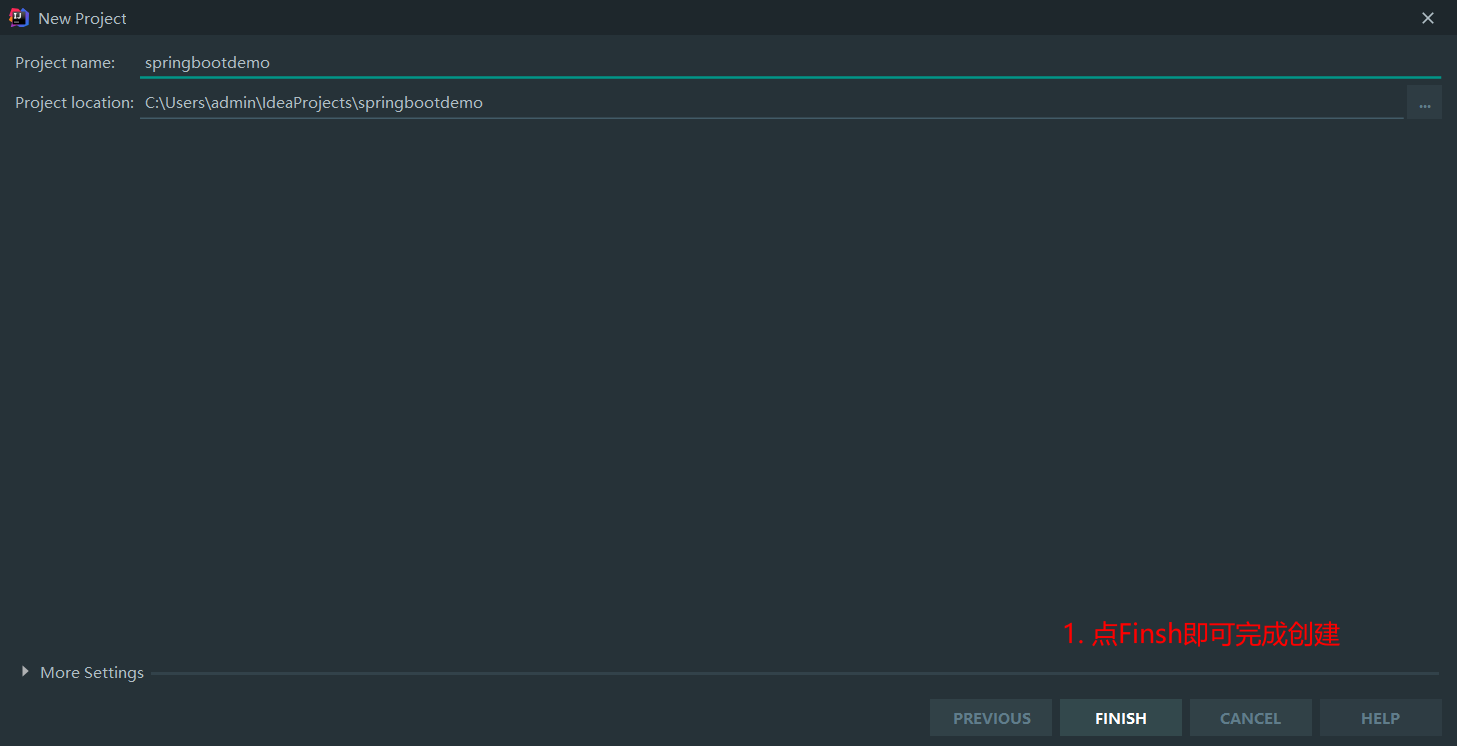Click the Project name input field
The image size is (1457, 746).
(790, 62)
